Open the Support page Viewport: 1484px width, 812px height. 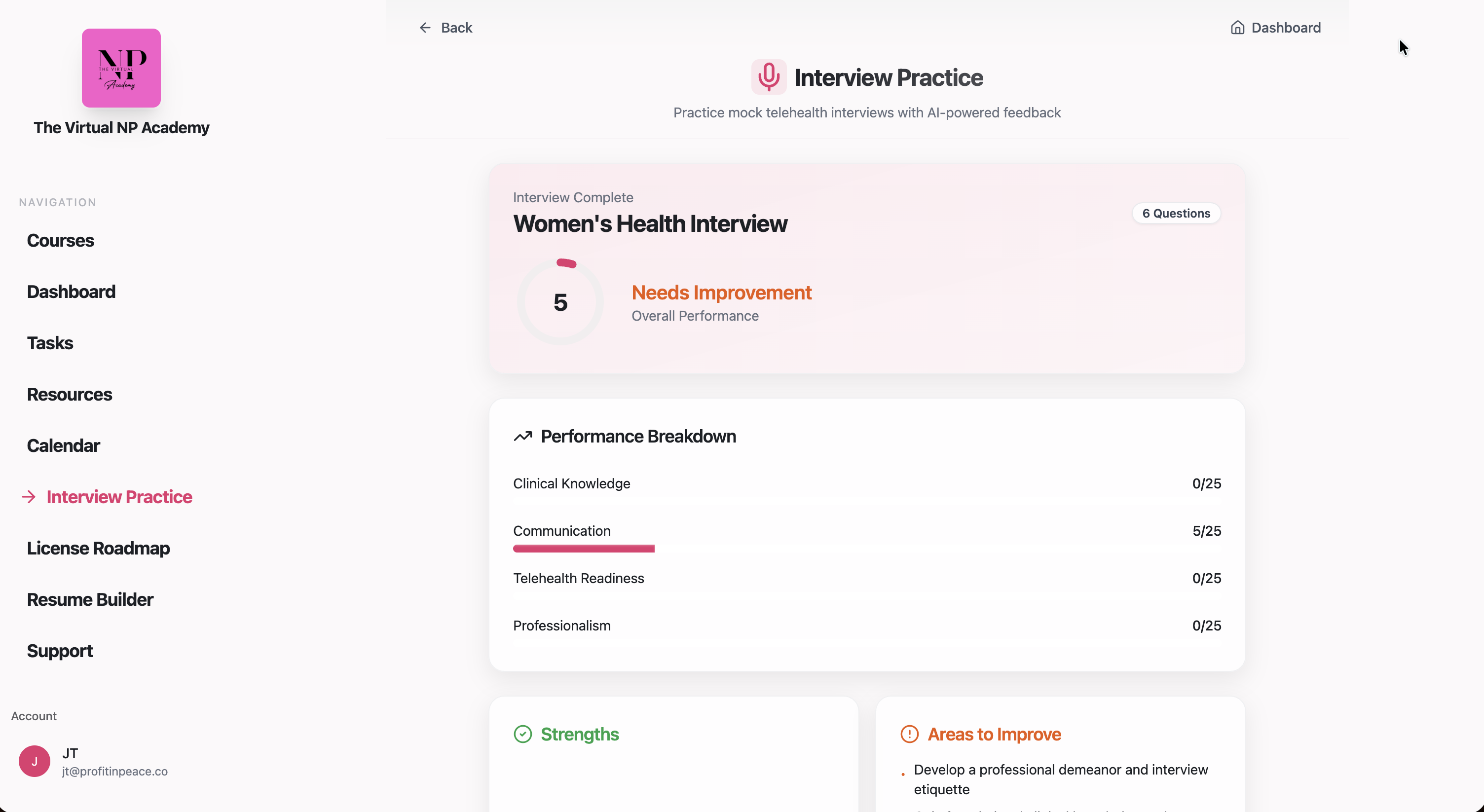60,651
